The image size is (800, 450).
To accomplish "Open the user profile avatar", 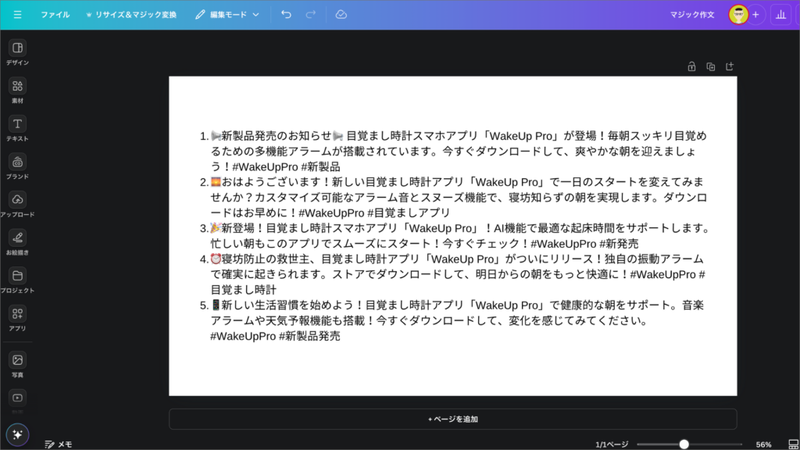I will click(x=738, y=15).
